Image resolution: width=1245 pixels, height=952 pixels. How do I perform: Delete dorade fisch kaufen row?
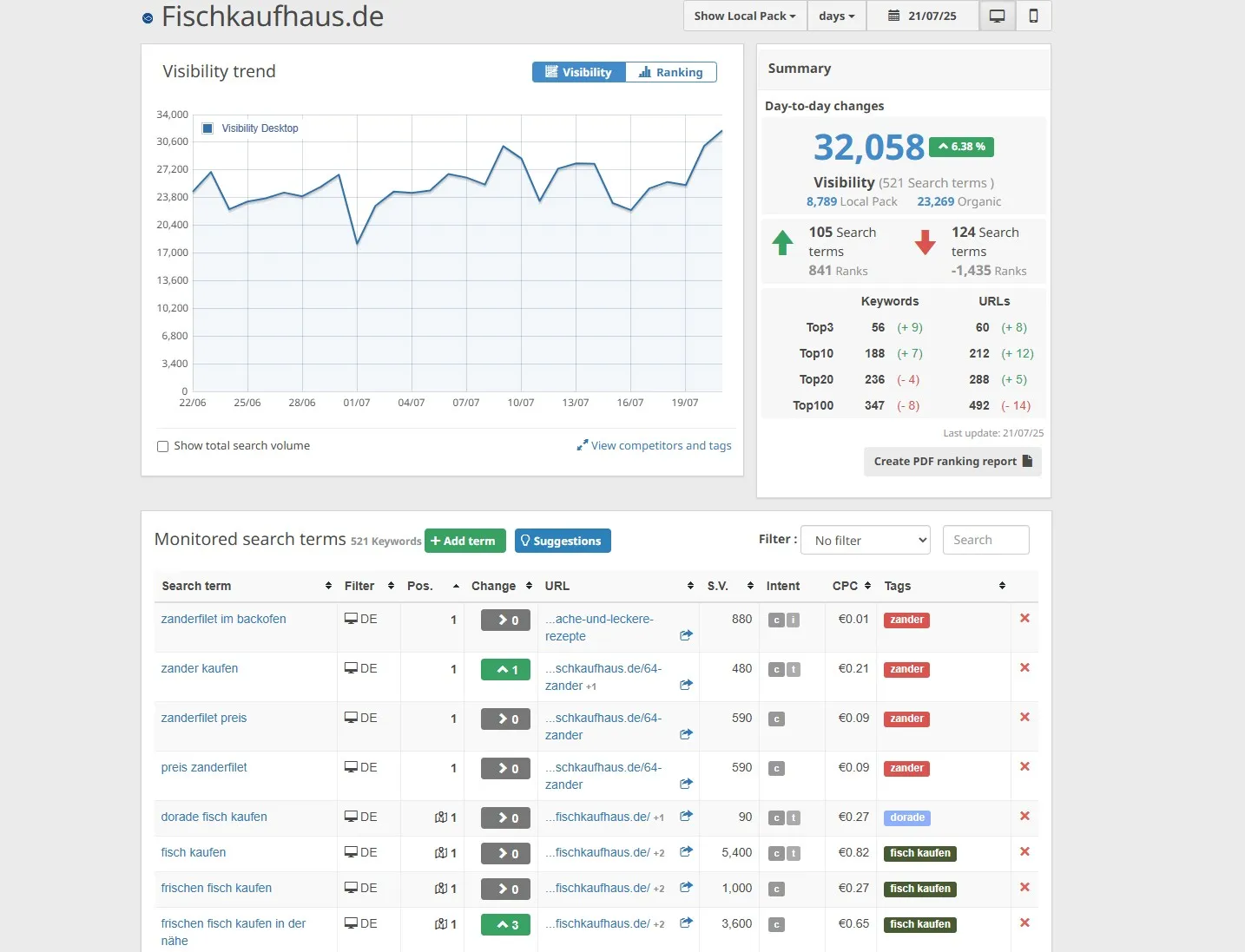click(1024, 816)
